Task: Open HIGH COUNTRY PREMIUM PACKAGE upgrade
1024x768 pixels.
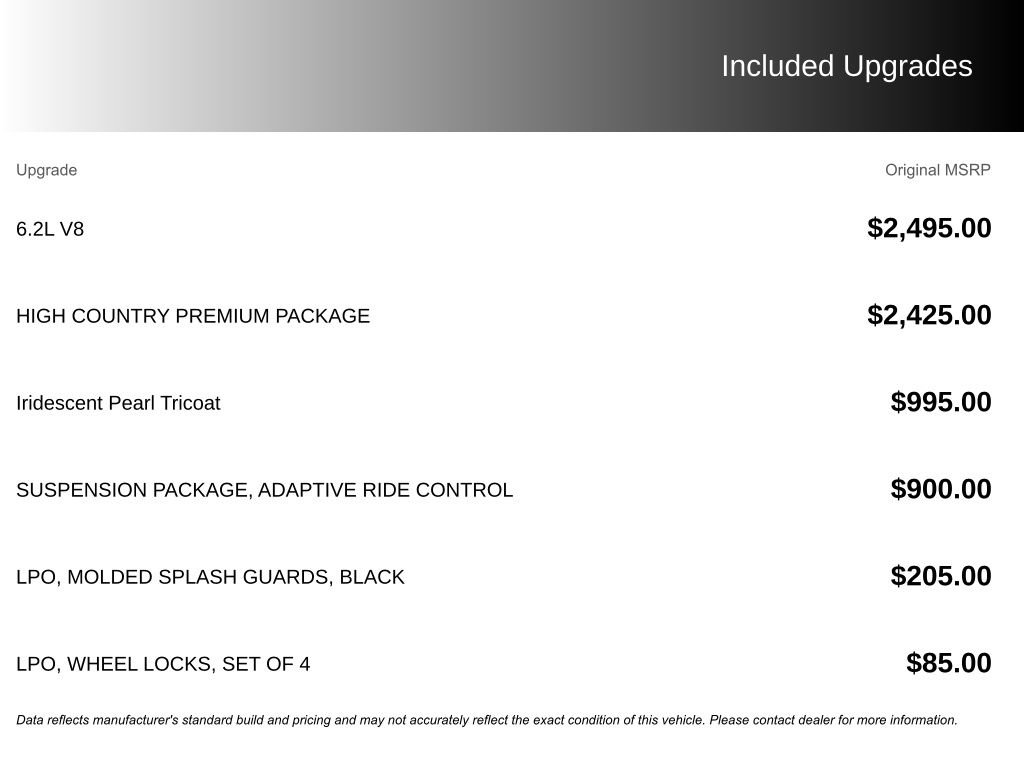Action: point(193,316)
